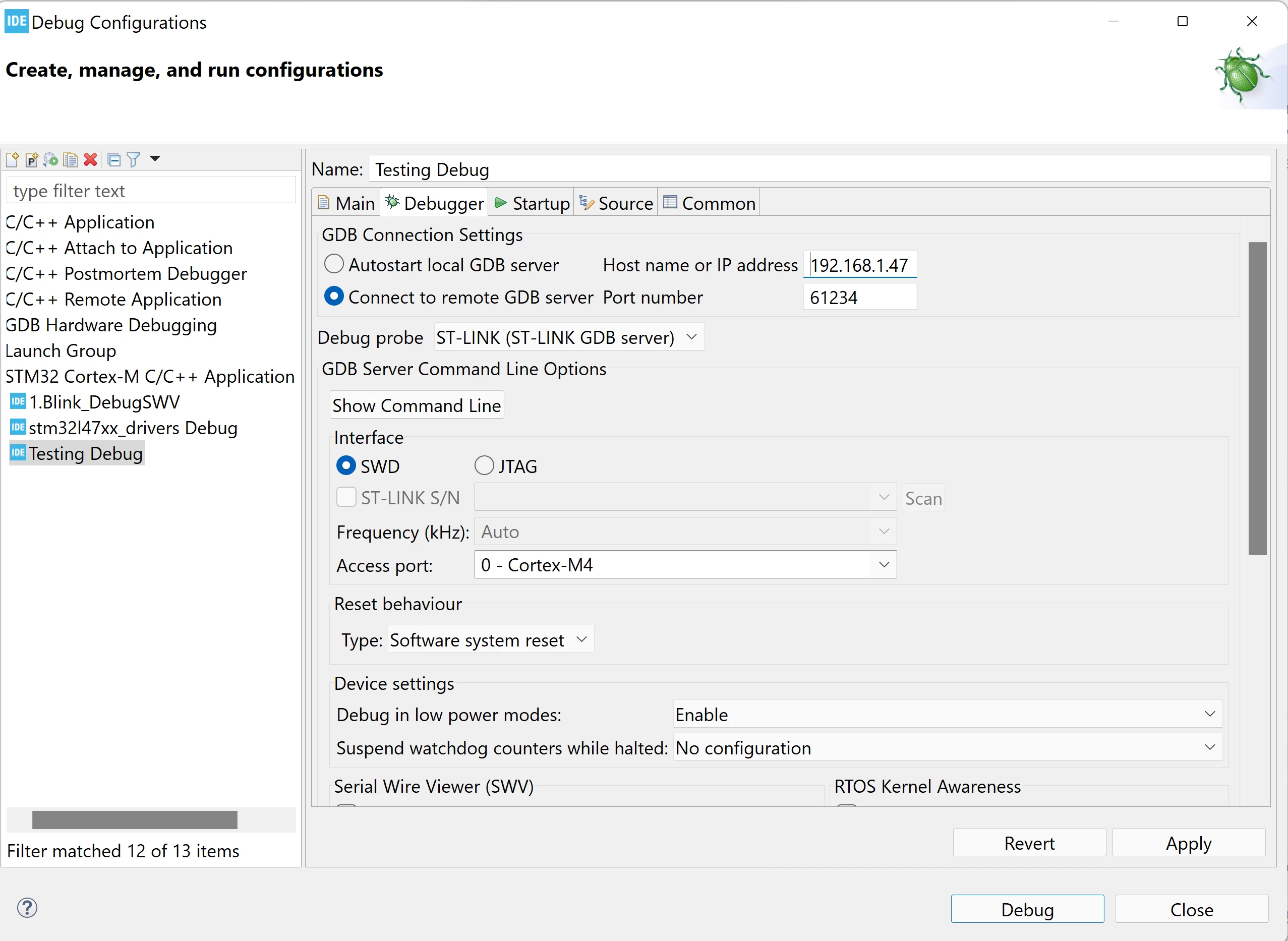Image resolution: width=1288 pixels, height=941 pixels.
Task: Click the Apply button
Action: [x=1189, y=843]
